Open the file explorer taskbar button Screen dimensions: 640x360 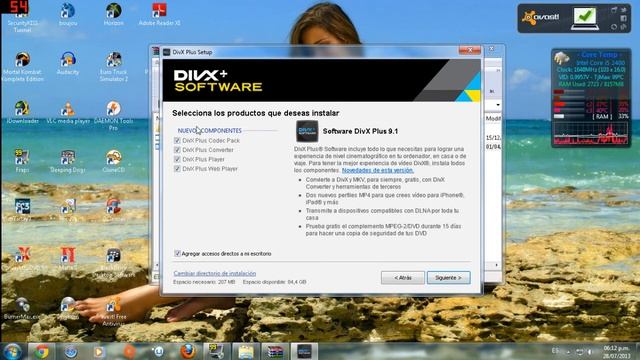246,351
